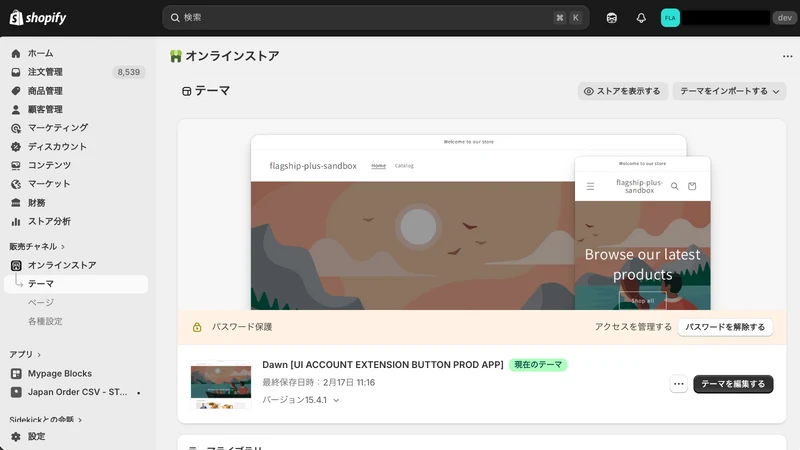Click the 検索 search field
800x450 pixels.
pos(376,18)
